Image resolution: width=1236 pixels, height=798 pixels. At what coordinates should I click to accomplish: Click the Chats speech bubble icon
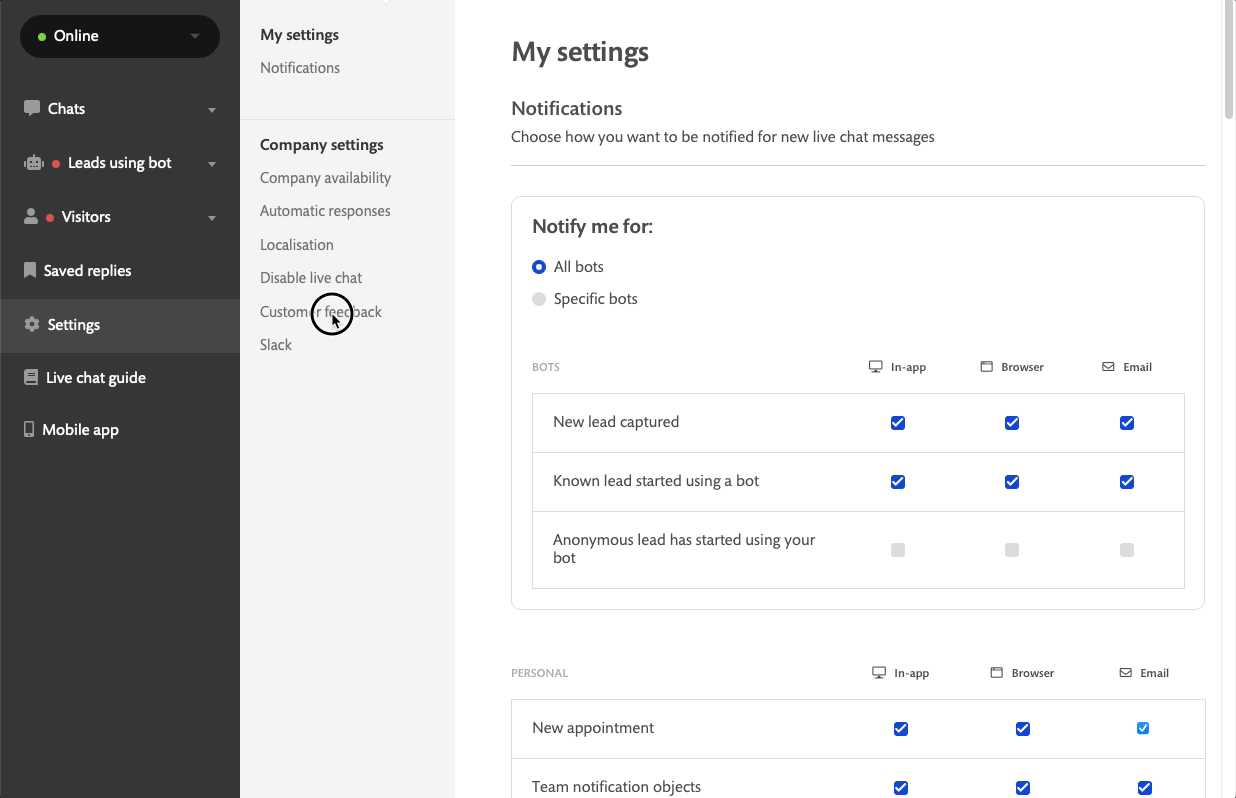32,108
